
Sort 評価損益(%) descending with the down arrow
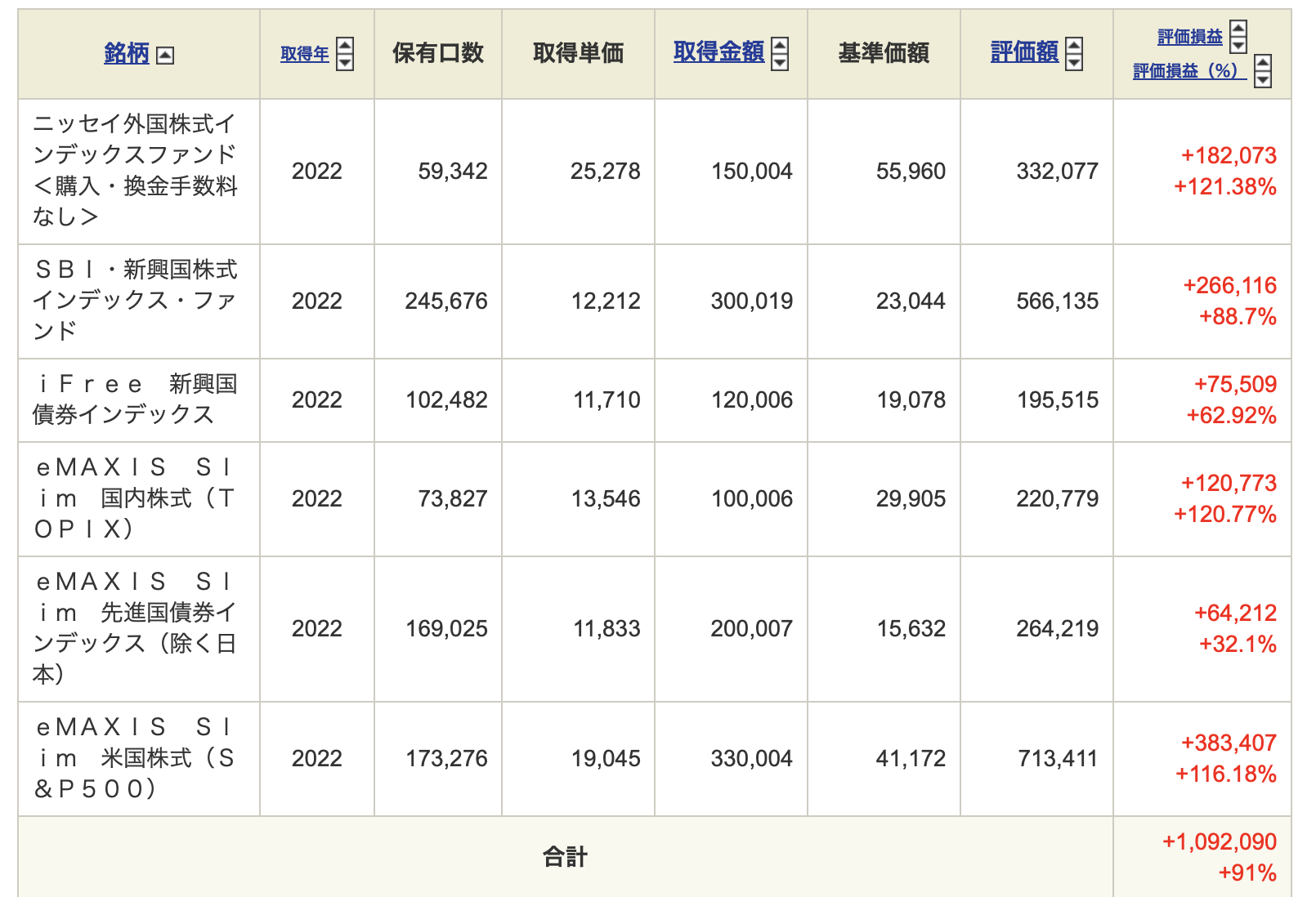pyautogui.click(x=1263, y=78)
